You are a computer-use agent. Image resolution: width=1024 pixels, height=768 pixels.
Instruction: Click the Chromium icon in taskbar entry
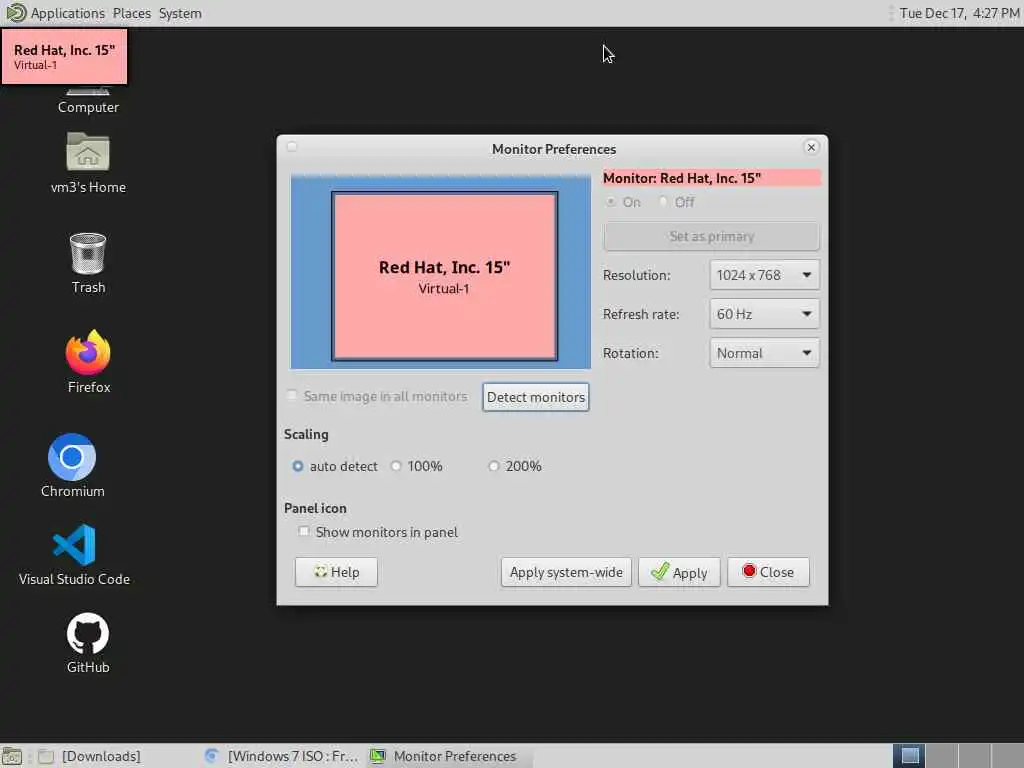pyautogui.click(x=211, y=756)
